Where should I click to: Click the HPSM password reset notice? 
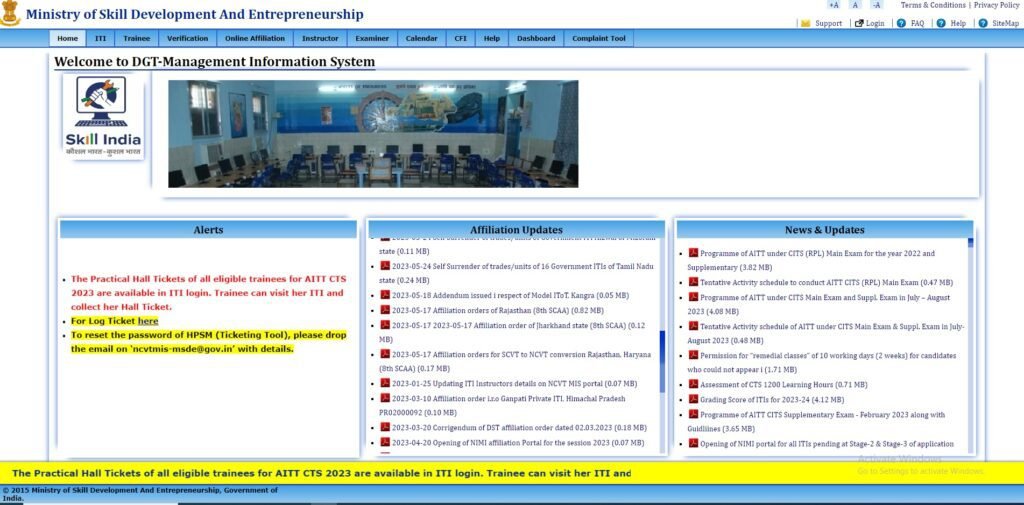pyautogui.click(x=208, y=342)
